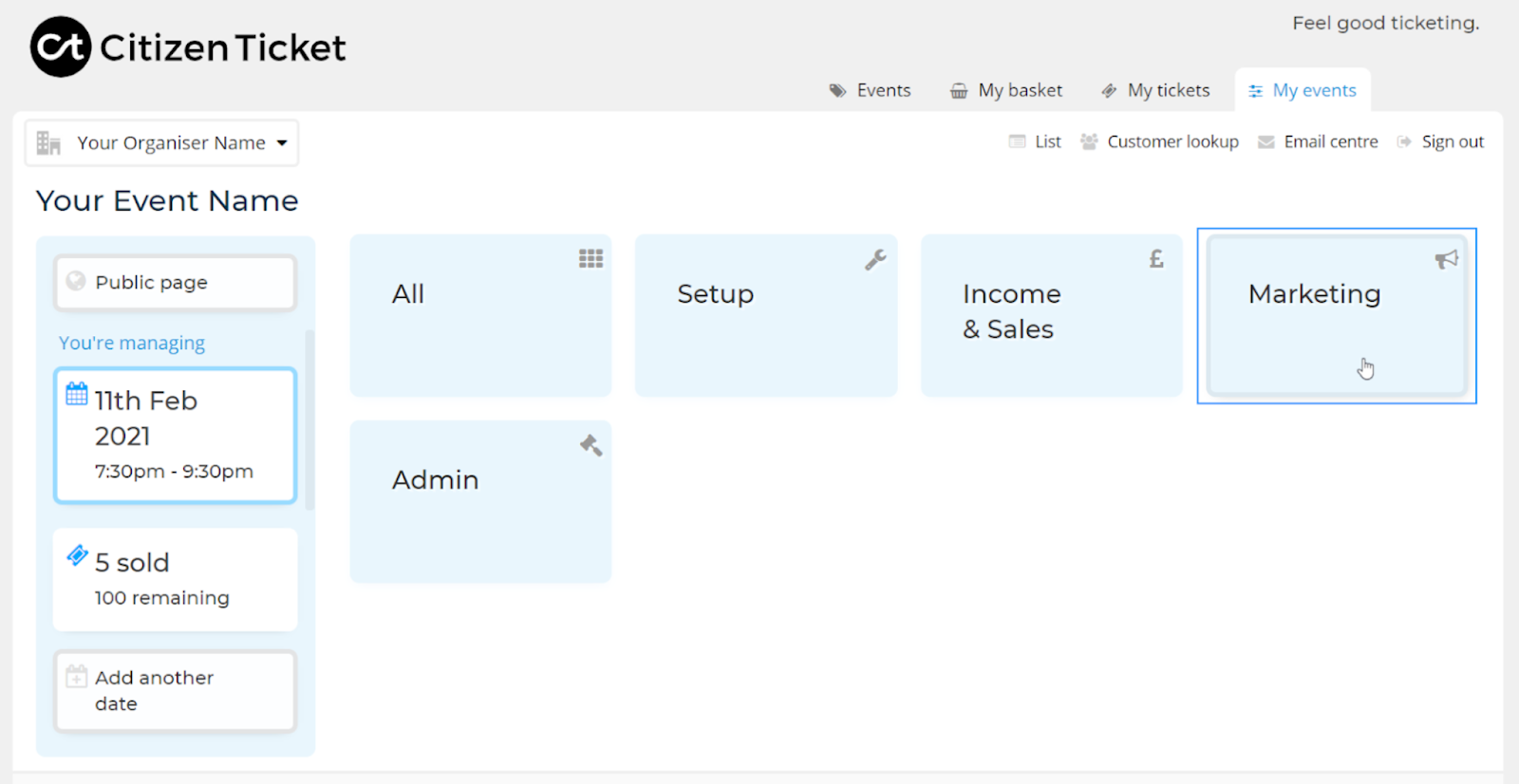The width and height of the screenshot is (1519, 784).
Task: Click the Citizen Ticket logo icon
Action: pyautogui.click(x=61, y=47)
